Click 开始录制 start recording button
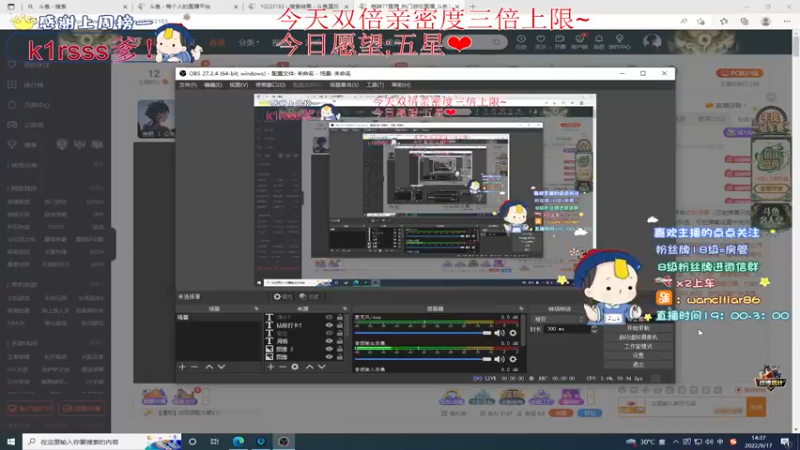Image resolution: width=800 pixels, height=450 pixels. click(x=638, y=328)
